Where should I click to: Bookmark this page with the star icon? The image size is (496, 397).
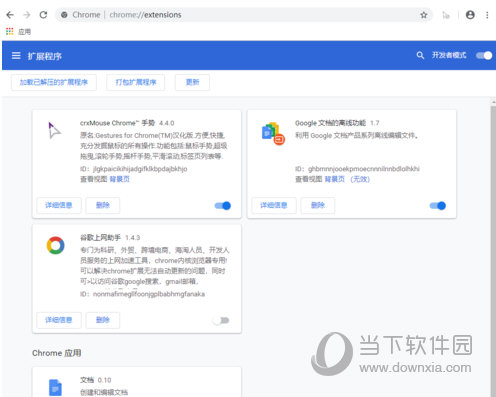point(424,15)
